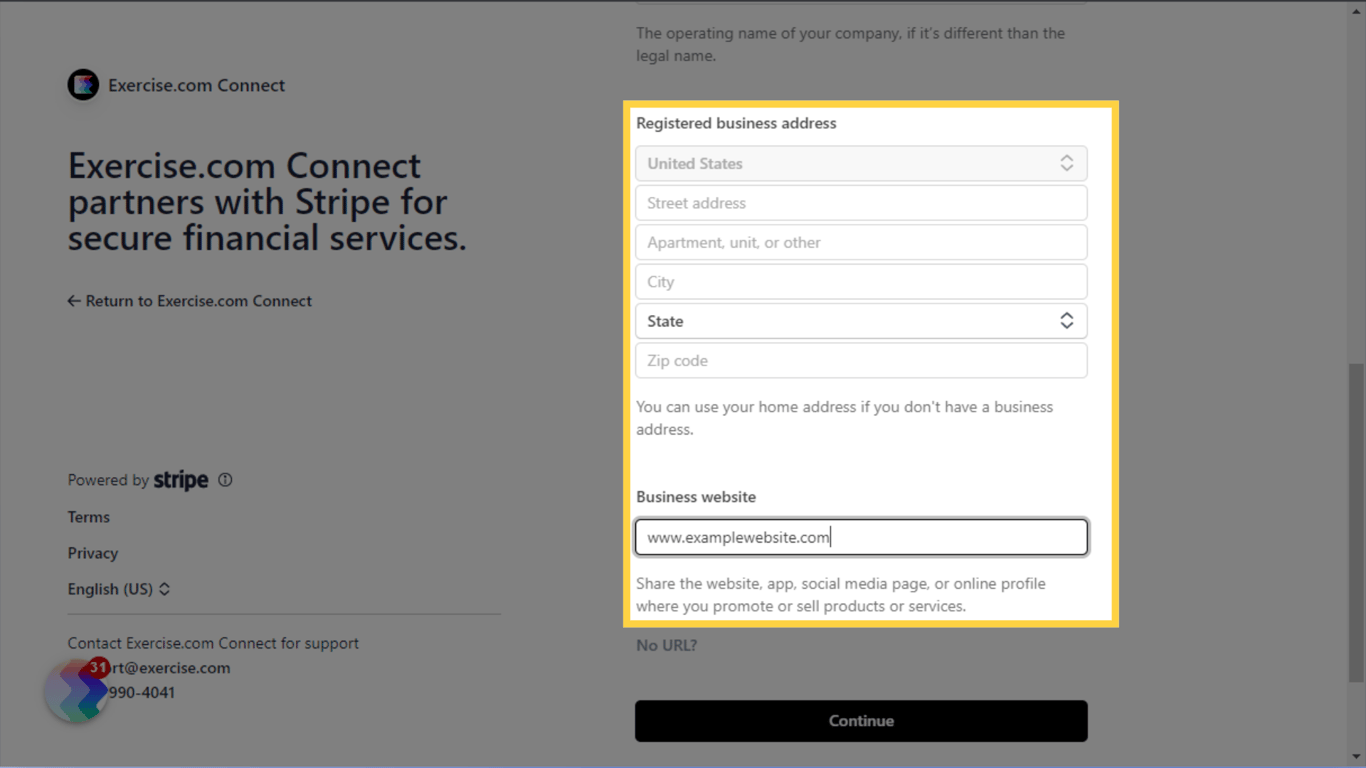Click the back arrow beside Return link
1366x768 pixels.
tap(73, 300)
